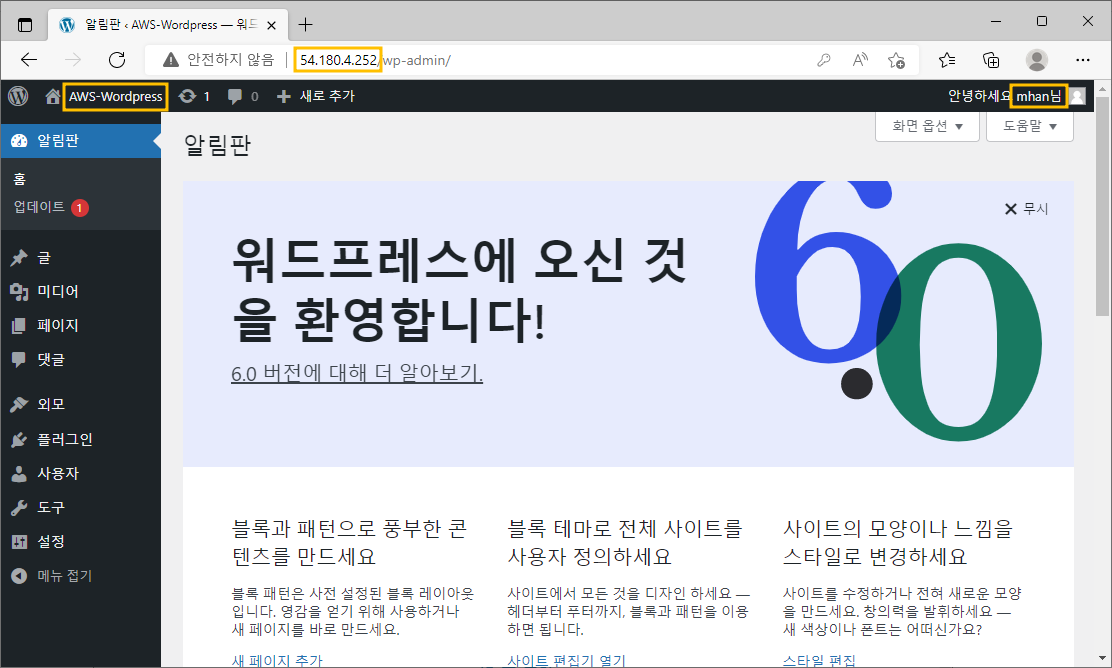1112x668 pixels.
Task: Open the 외모 appearance menu
Action: [80, 404]
